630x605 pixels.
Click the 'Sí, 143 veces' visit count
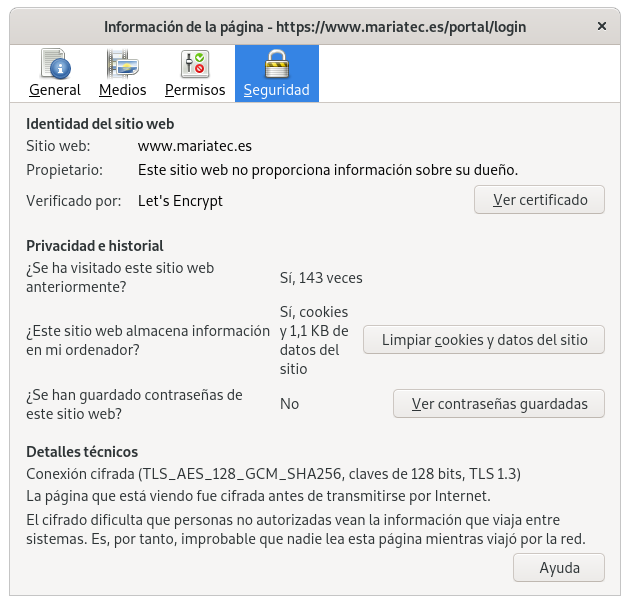tap(321, 278)
